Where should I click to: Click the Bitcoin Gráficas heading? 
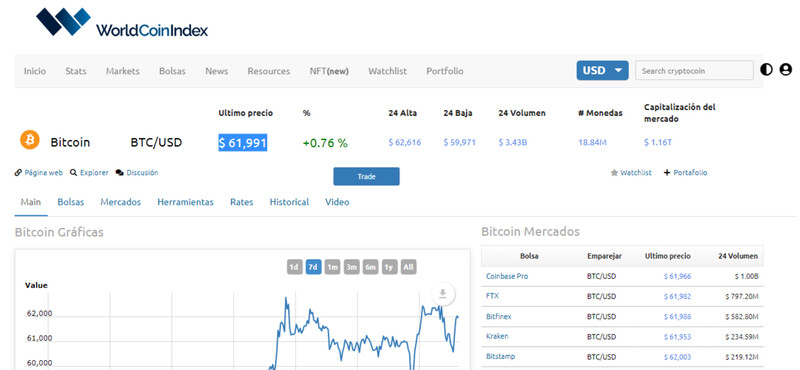click(59, 232)
